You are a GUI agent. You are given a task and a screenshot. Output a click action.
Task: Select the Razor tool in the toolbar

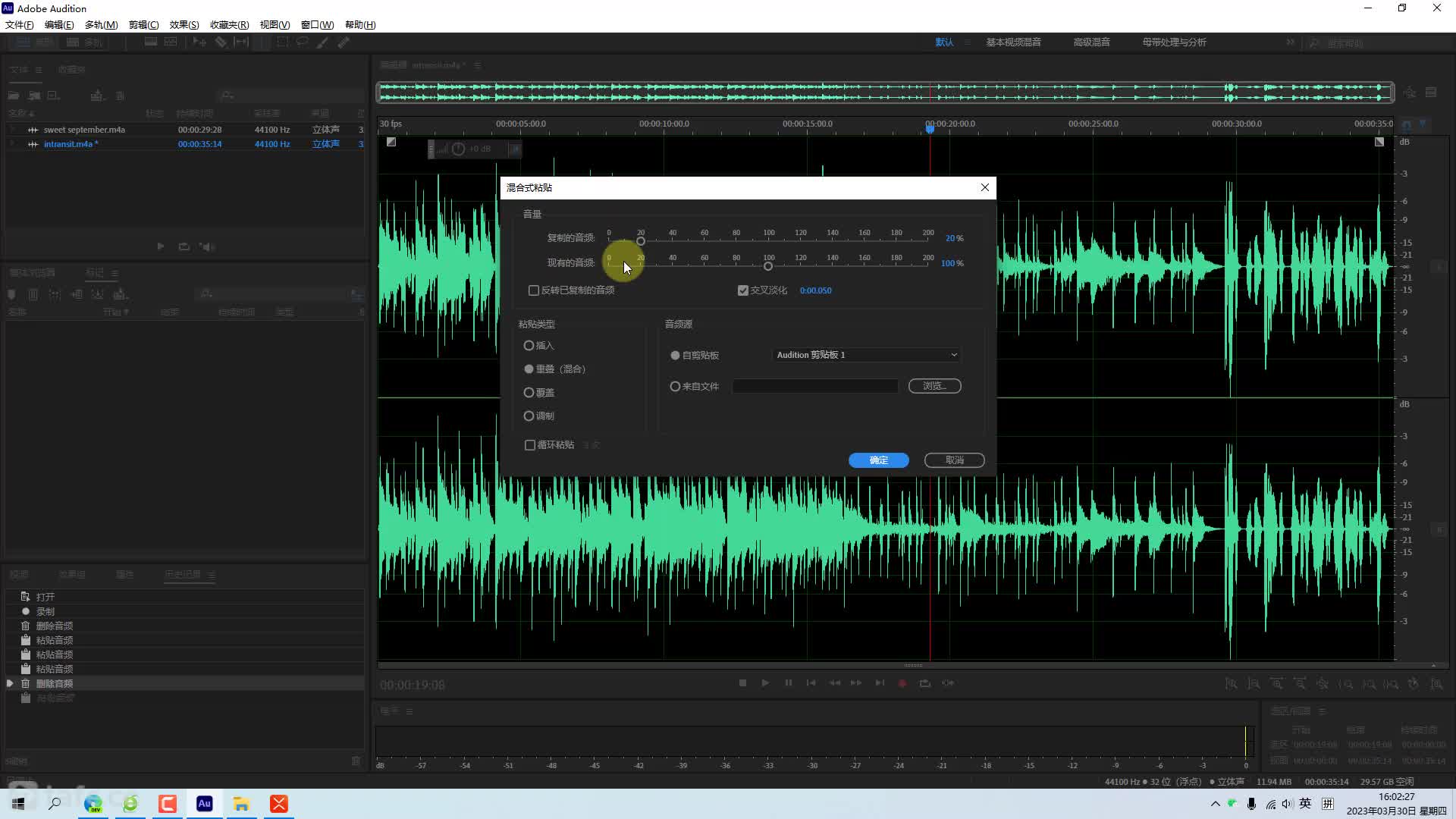click(x=221, y=42)
